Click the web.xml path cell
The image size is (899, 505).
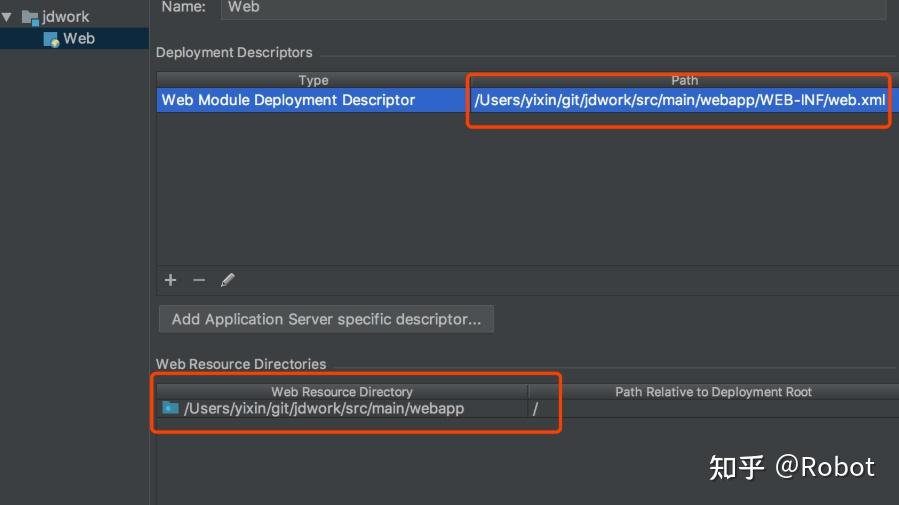(679, 100)
